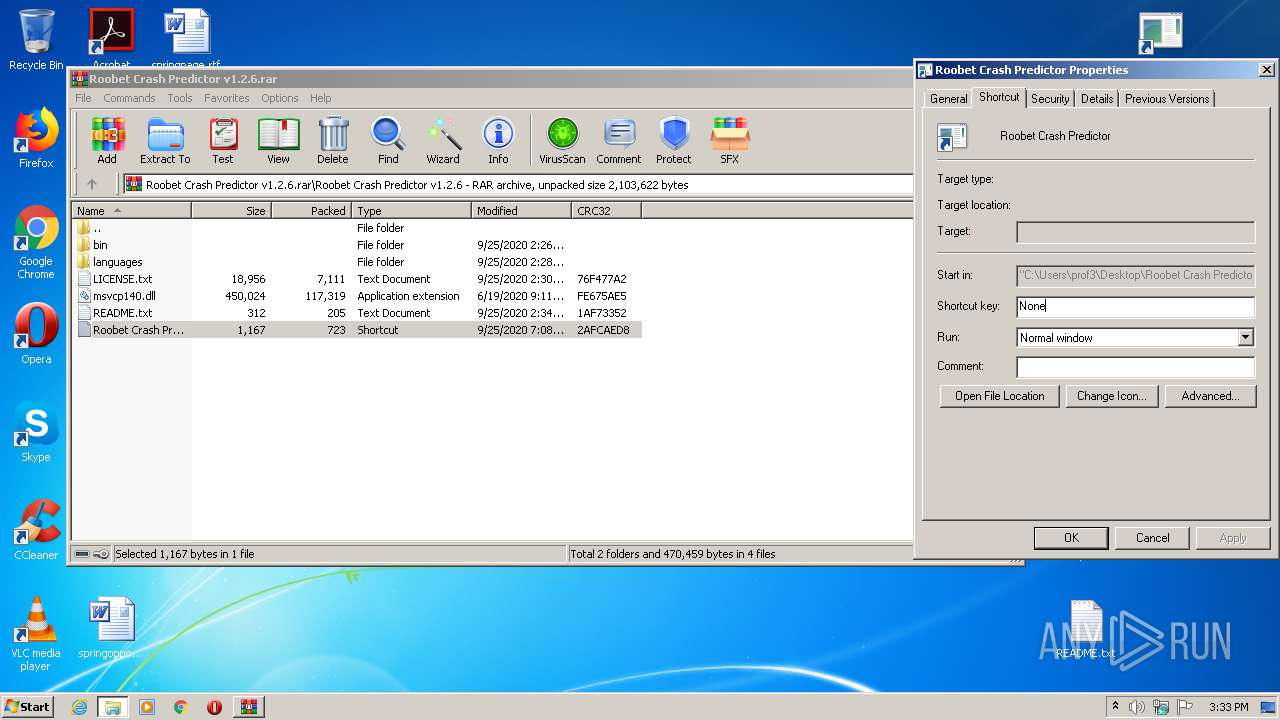Click in the Shortcut key field

[1135, 307]
